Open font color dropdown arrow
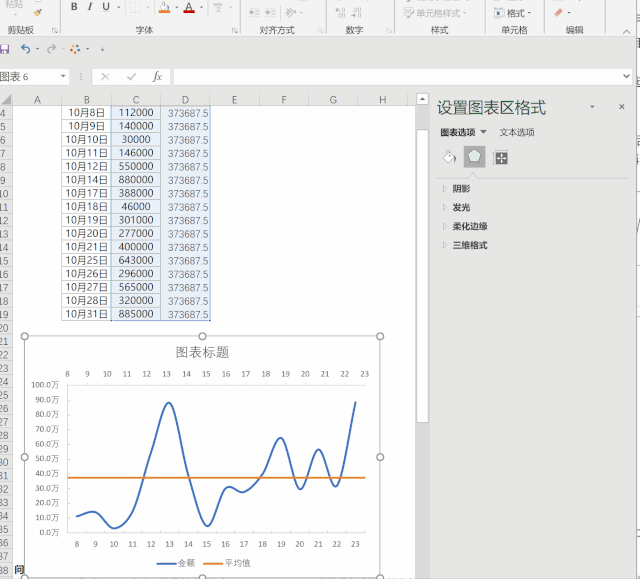Image resolution: width=640 pixels, height=579 pixels. (202, 7)
